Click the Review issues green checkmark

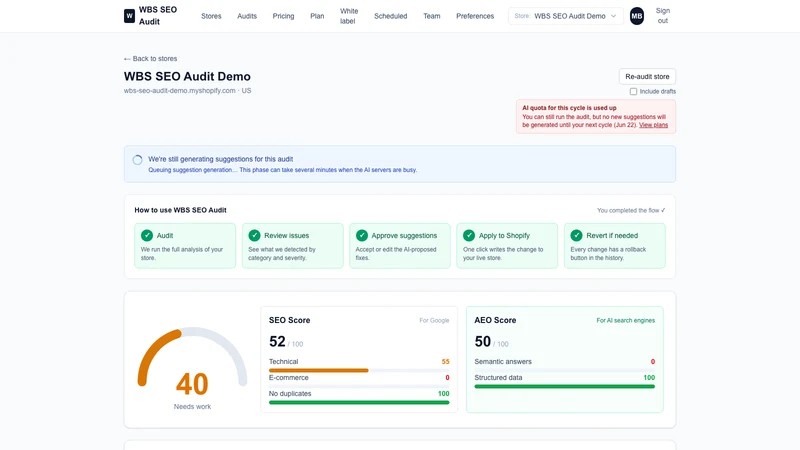tap(254, 235)
